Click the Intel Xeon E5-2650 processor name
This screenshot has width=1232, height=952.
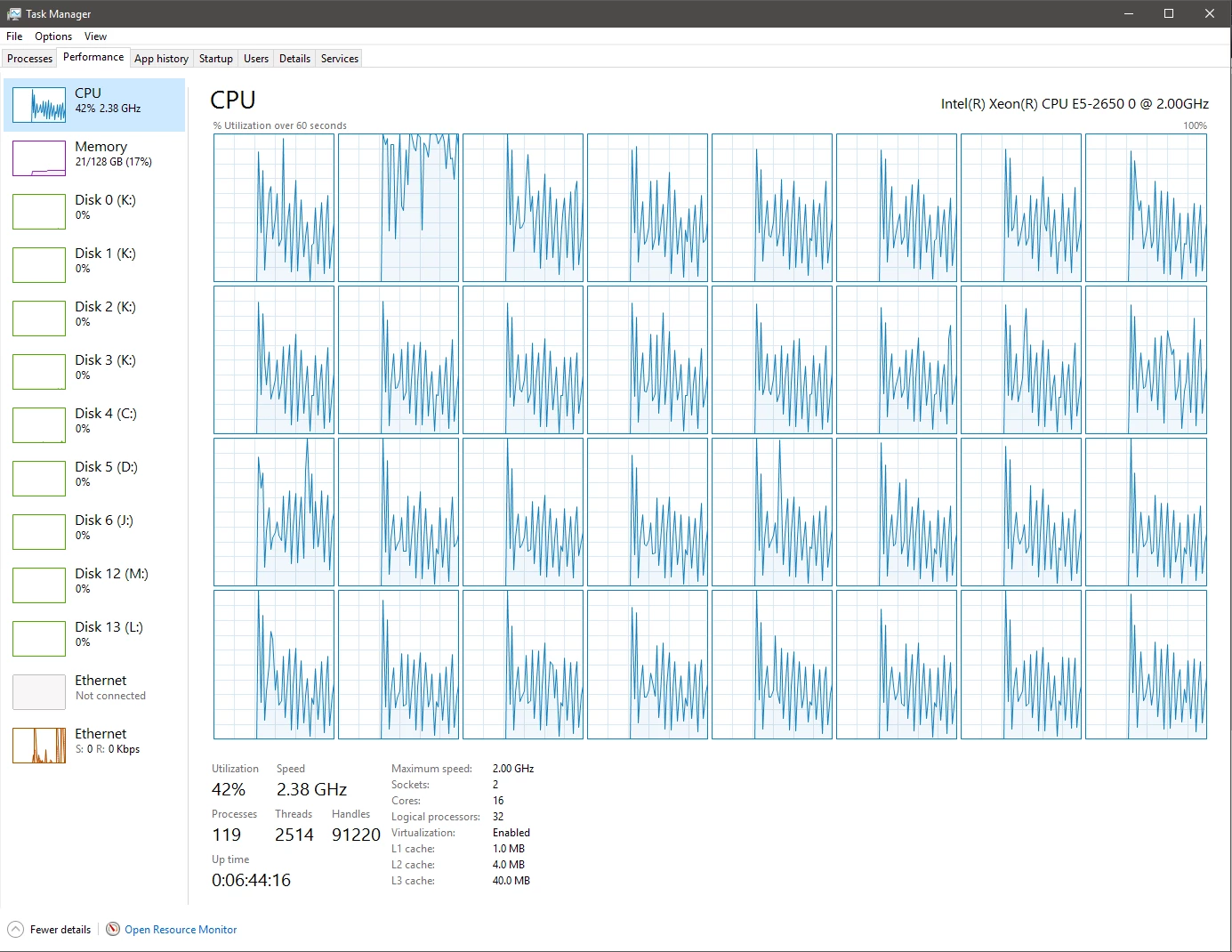[x=1075, y=104]
